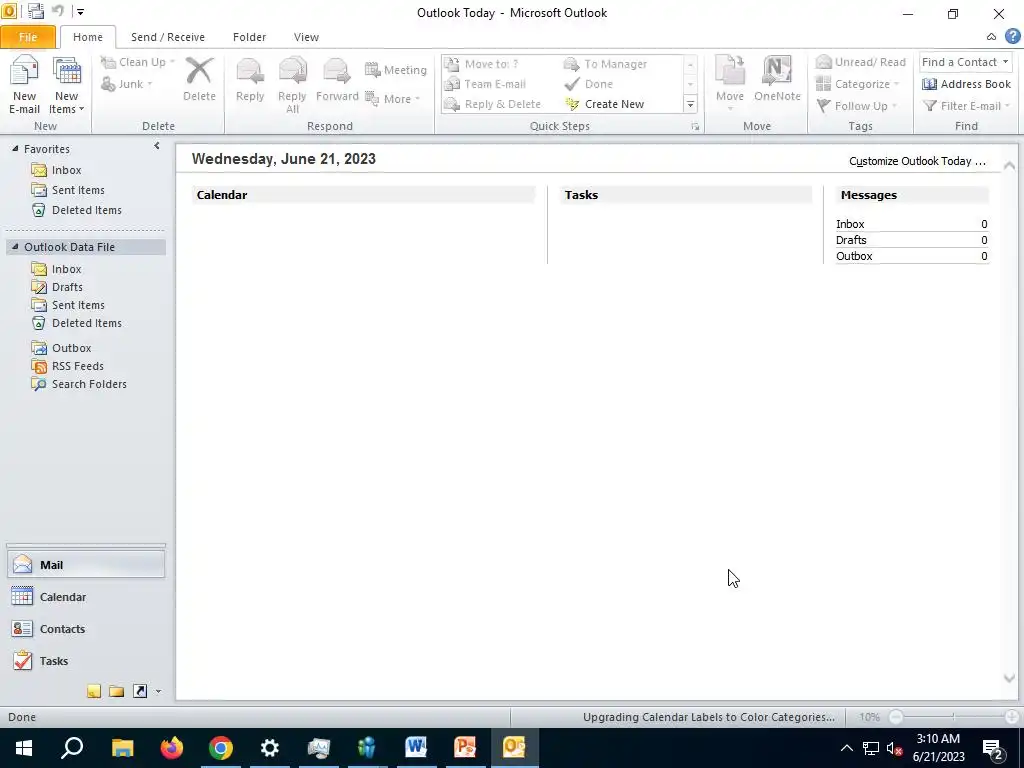
Task: Click the zoom slider in status bar
Action: (x=953, y=717)
